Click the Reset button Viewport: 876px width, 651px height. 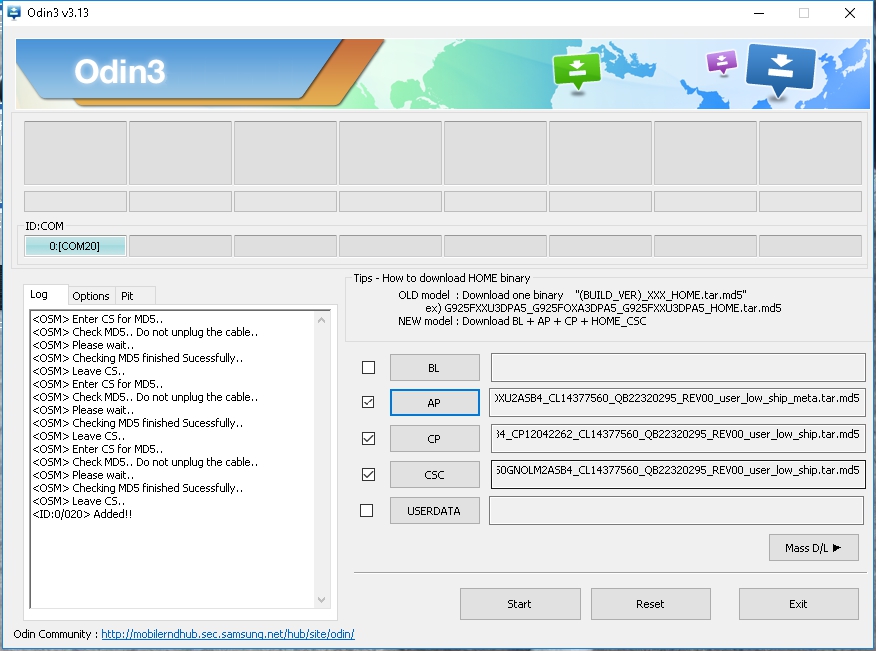[651, 604]
